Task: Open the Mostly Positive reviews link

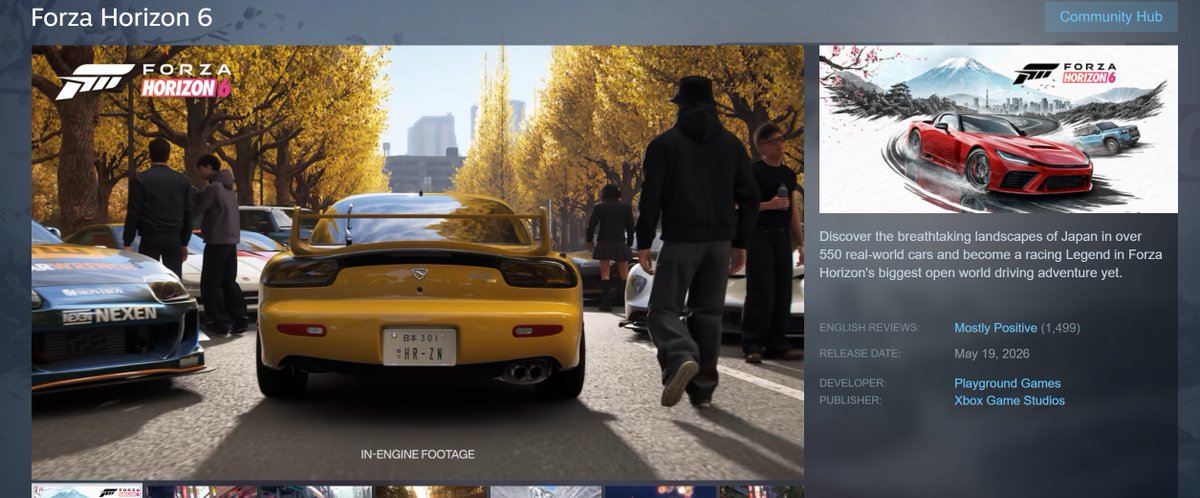Action: click(x=995, y=328)
